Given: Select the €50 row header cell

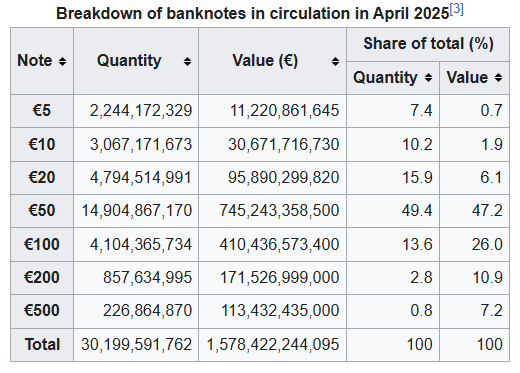Looking at the screenshot, I should pyautogui.click(x=42, y=211).
